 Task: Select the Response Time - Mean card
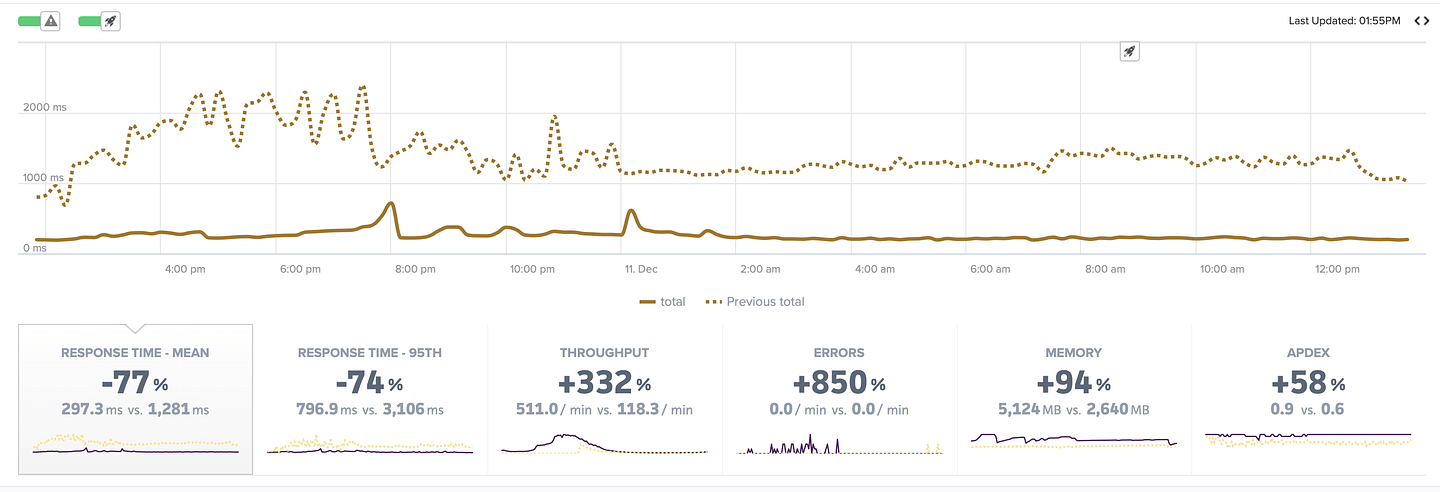(x=135, y=399)
